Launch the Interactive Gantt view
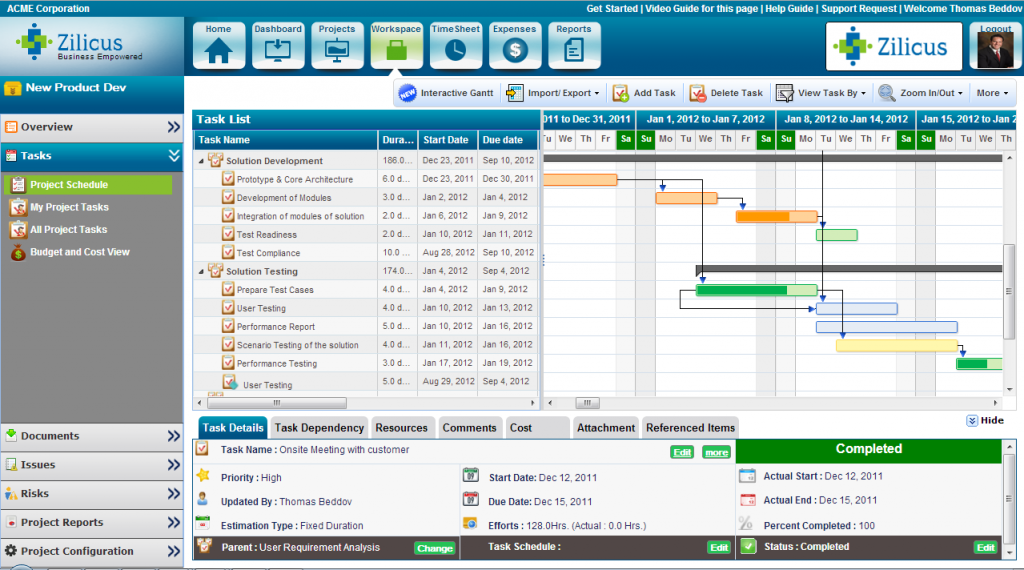 coord(446,93)
